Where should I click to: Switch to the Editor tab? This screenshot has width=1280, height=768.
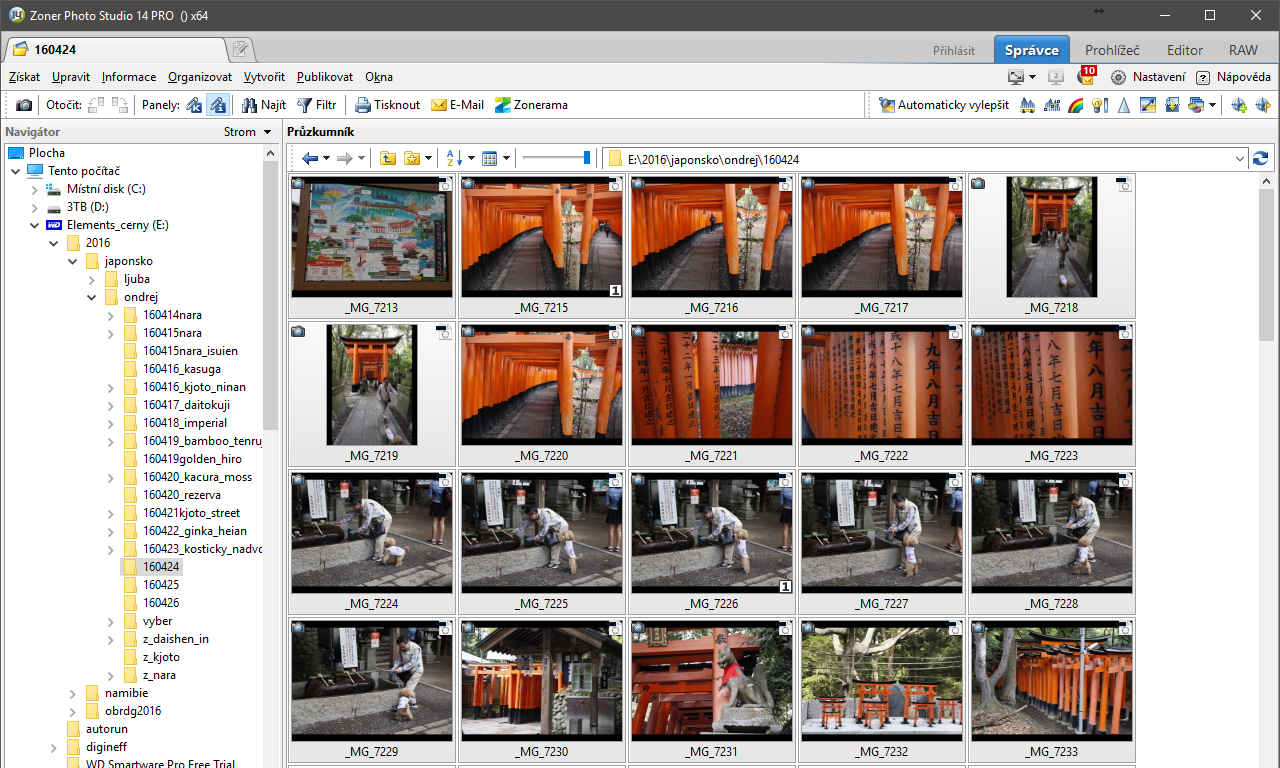1185,50
